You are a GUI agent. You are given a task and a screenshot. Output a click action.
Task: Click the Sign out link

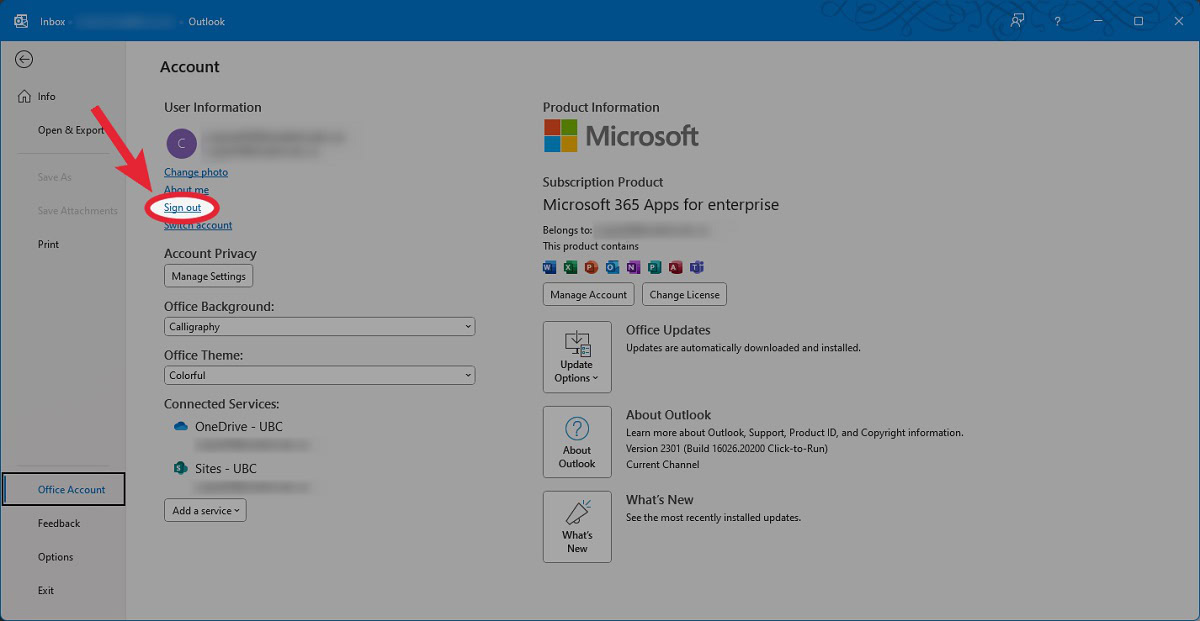(183, 208)
